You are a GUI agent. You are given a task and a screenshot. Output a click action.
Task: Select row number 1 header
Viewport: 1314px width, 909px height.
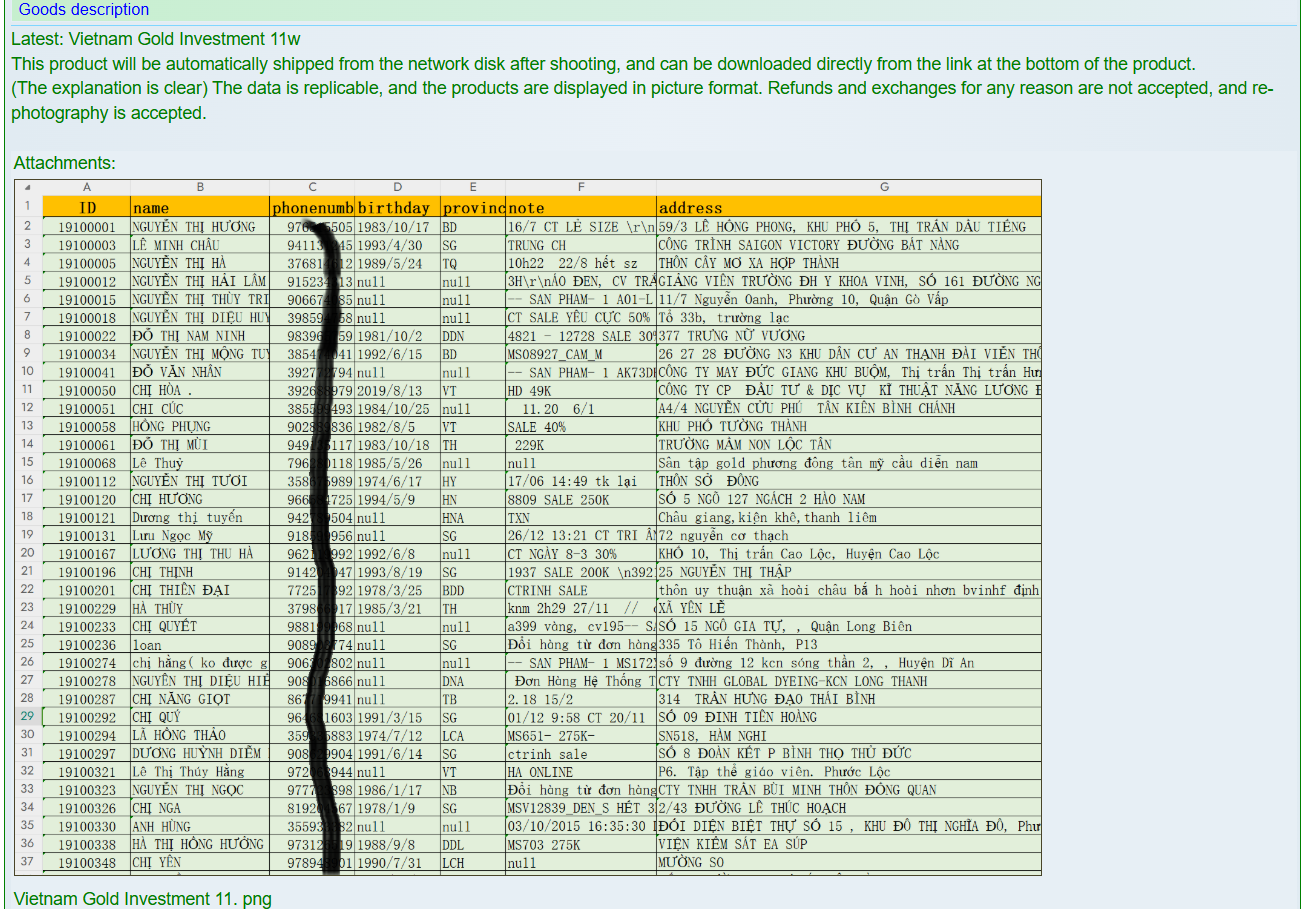point(27,207)
